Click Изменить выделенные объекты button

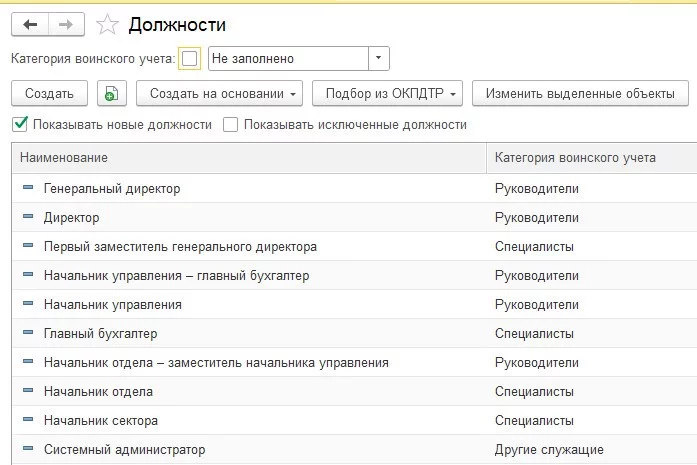[580, 93]
